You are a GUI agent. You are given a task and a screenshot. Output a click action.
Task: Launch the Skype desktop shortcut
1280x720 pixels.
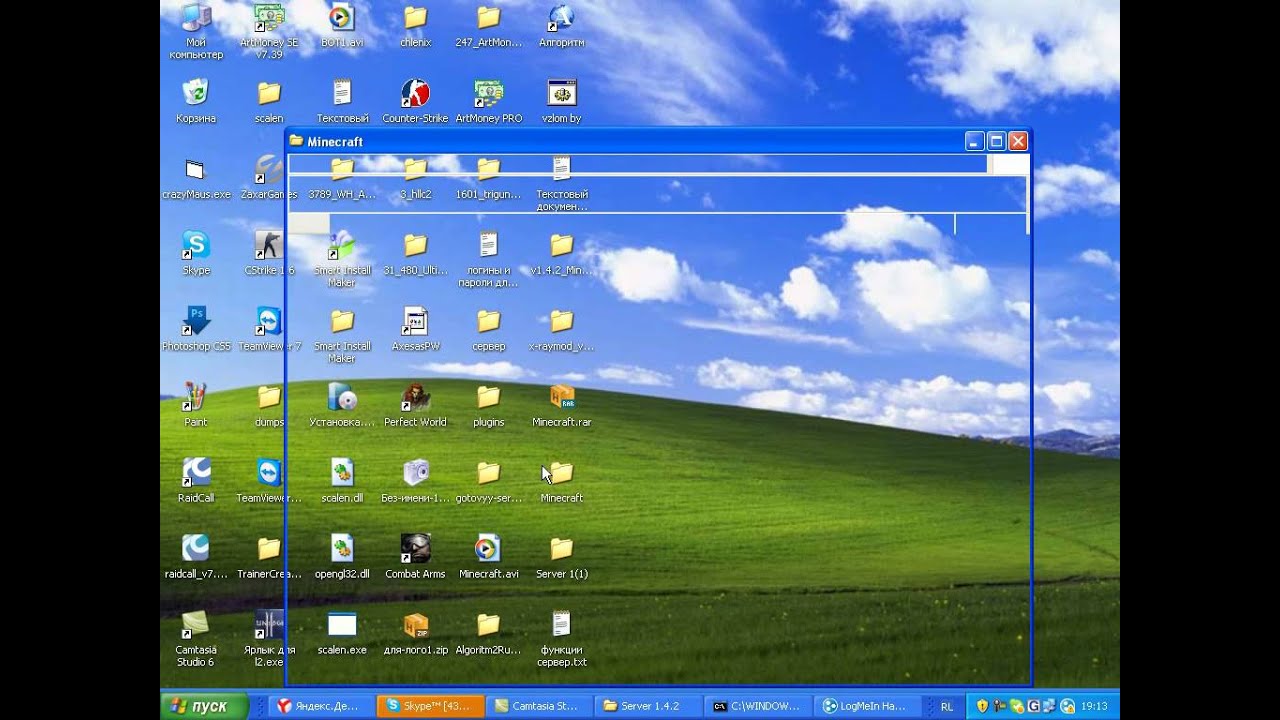click(196, 253)
